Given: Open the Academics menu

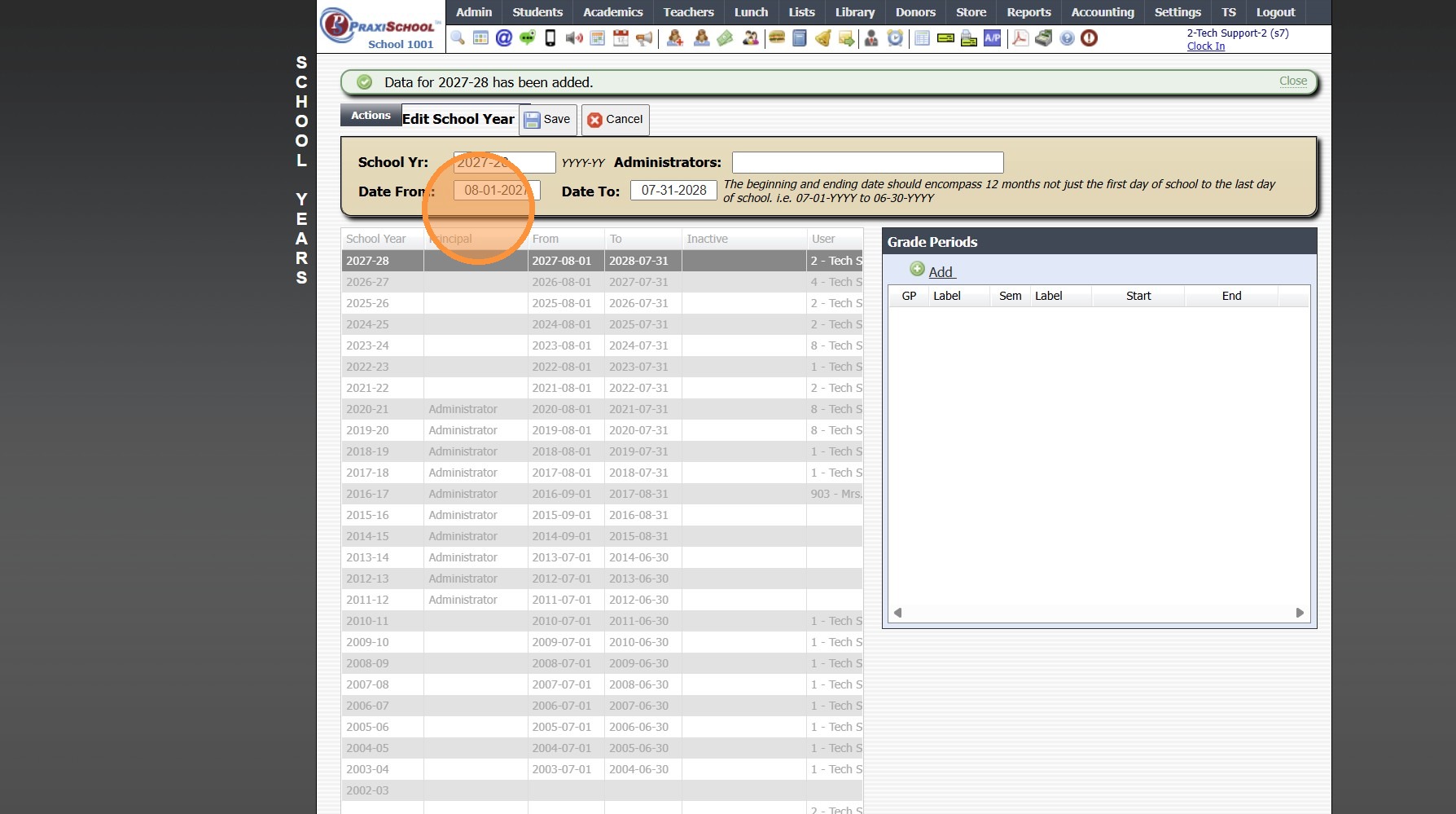Looking at the screenshot, I should pos(612,12).
